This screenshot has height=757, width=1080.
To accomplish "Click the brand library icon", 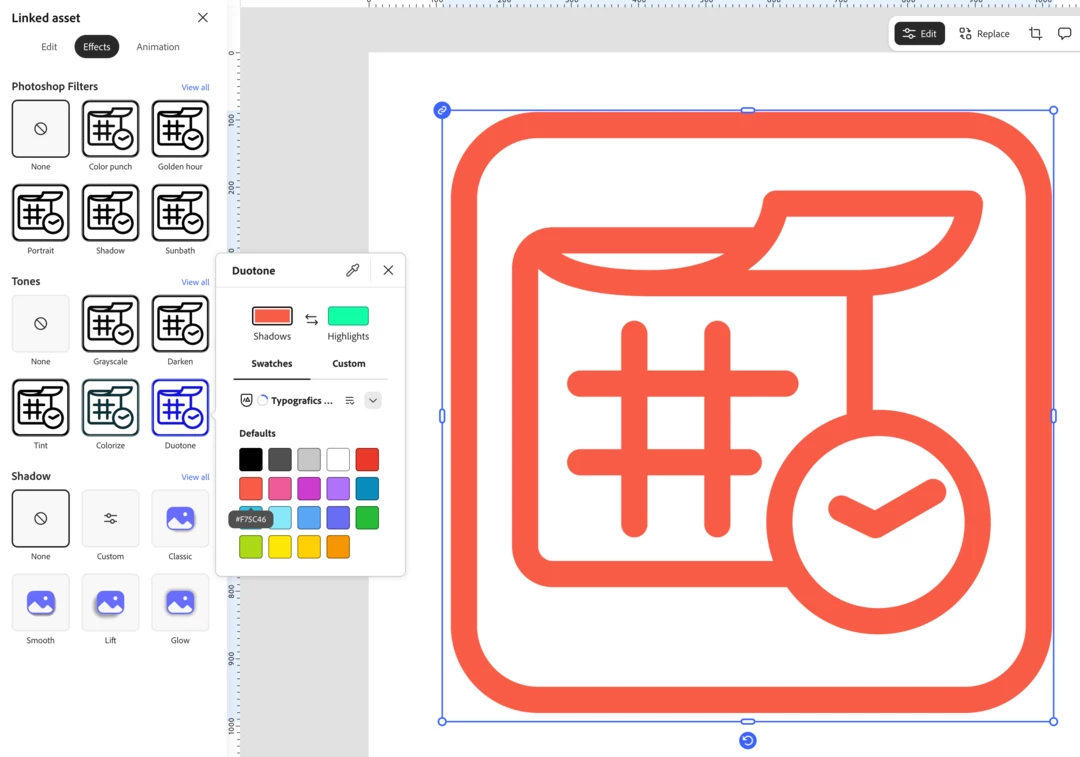I will pyautogui.click(x=246, y=400).
